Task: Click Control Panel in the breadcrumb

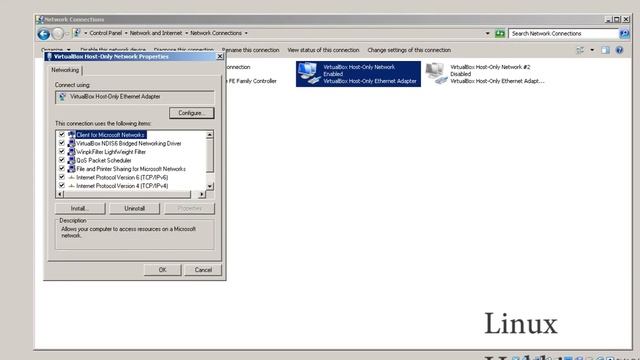Action: click(106, 33)
